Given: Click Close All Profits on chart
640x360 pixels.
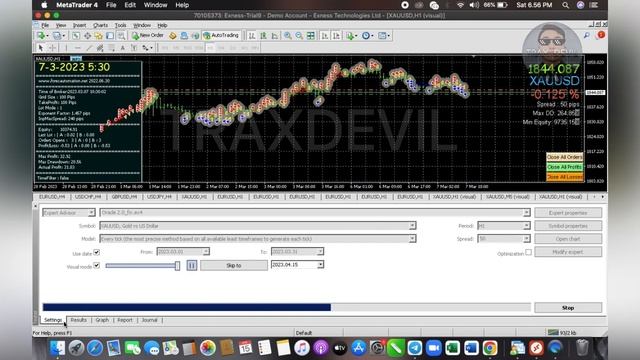Looking at the screenshot, I should coord(564,167).
